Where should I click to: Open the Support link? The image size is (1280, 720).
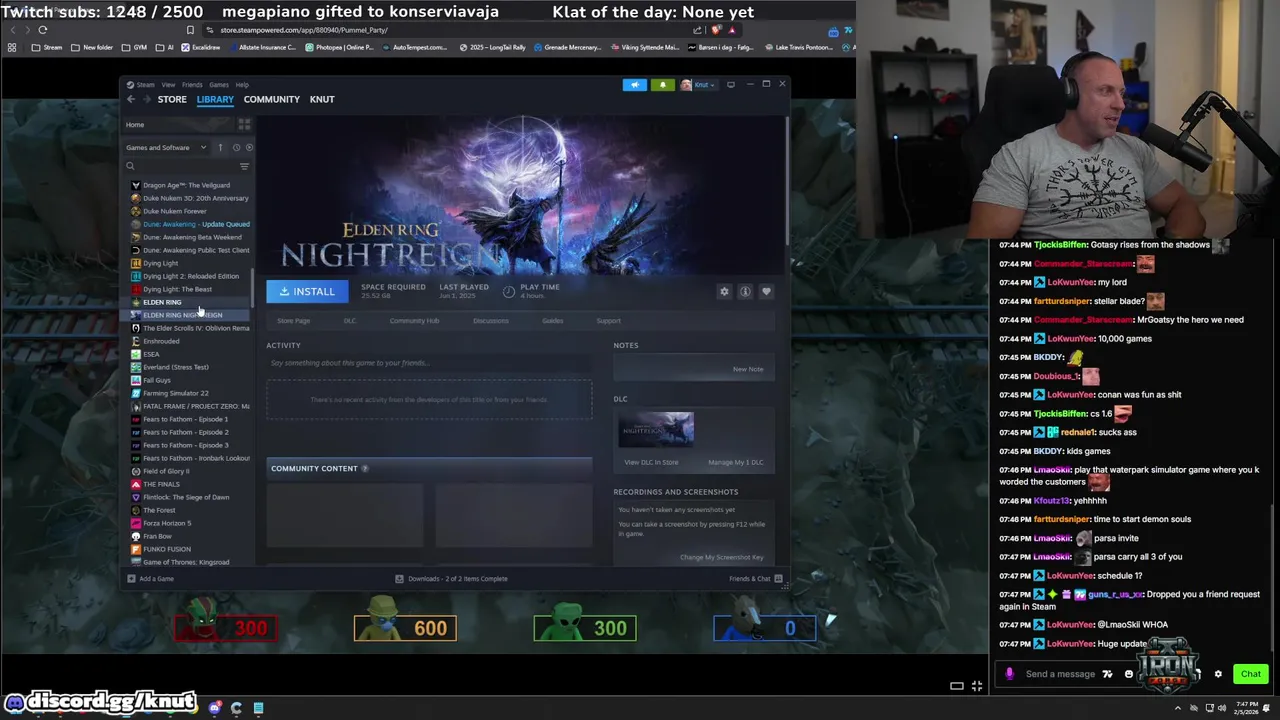pyautogui.click(x=608, y=321)
